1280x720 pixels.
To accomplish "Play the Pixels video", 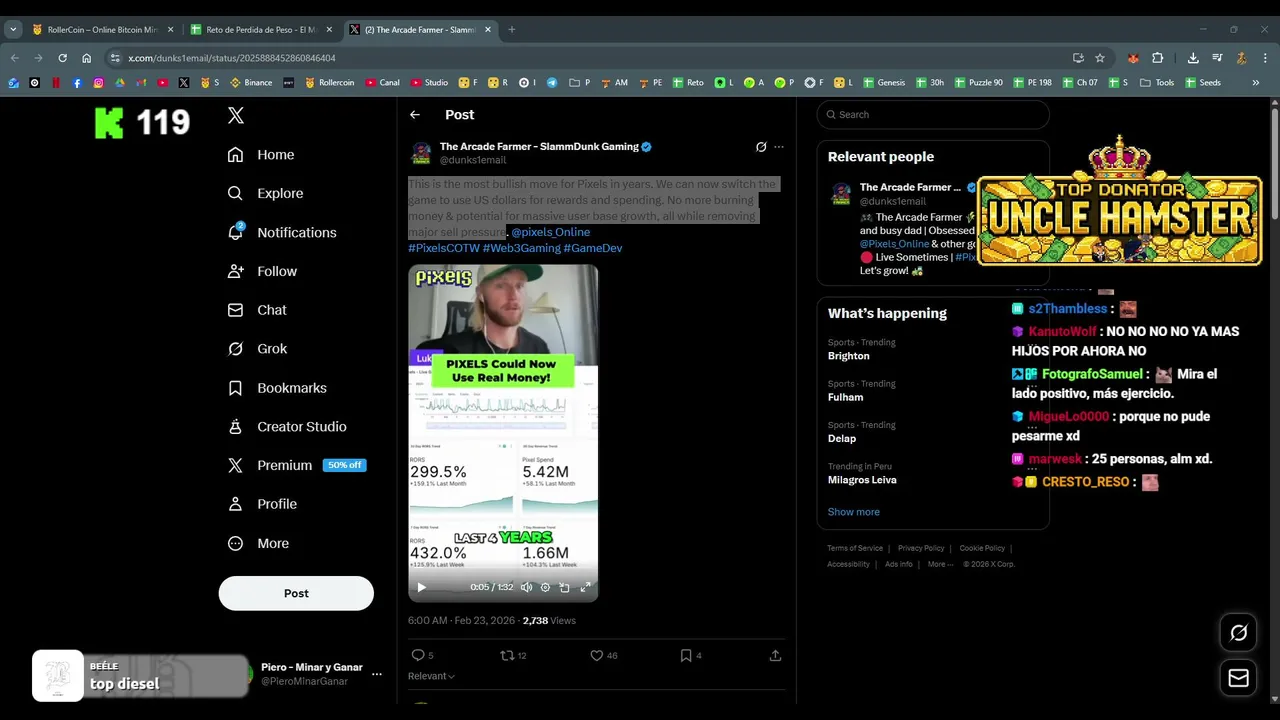I will (x=421, y=587).
